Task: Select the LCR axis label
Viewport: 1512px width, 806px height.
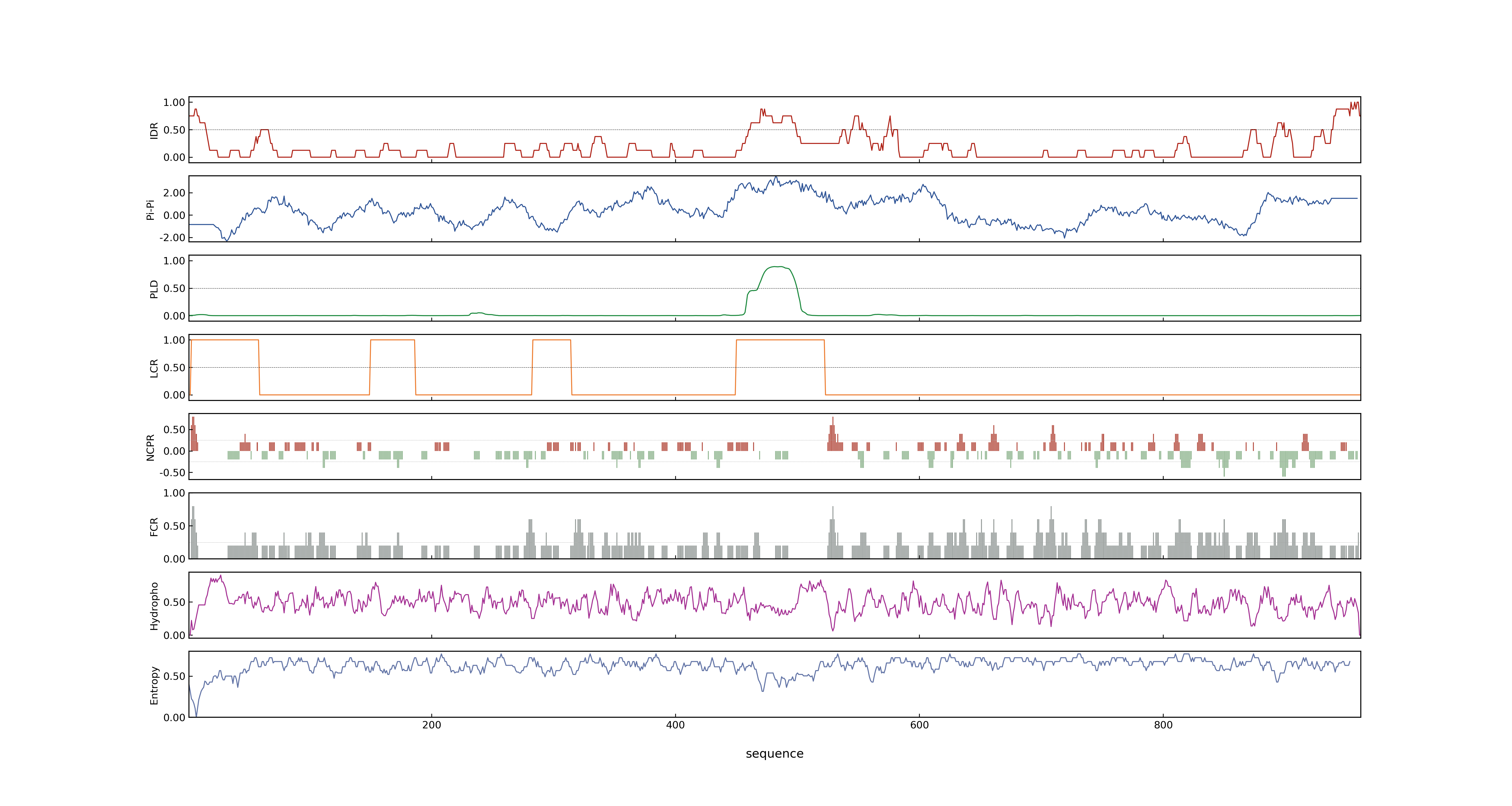Action: [x=154, y=368]
